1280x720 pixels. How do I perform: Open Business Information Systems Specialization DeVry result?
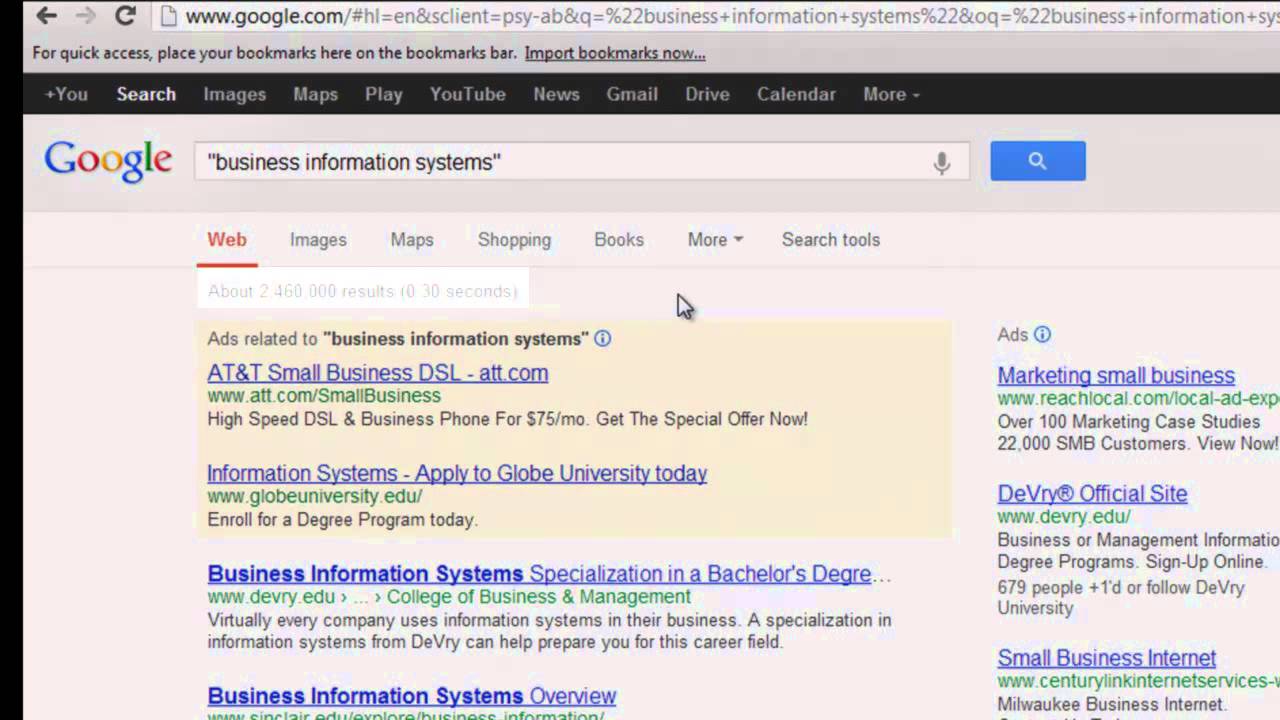click(549, 574)
